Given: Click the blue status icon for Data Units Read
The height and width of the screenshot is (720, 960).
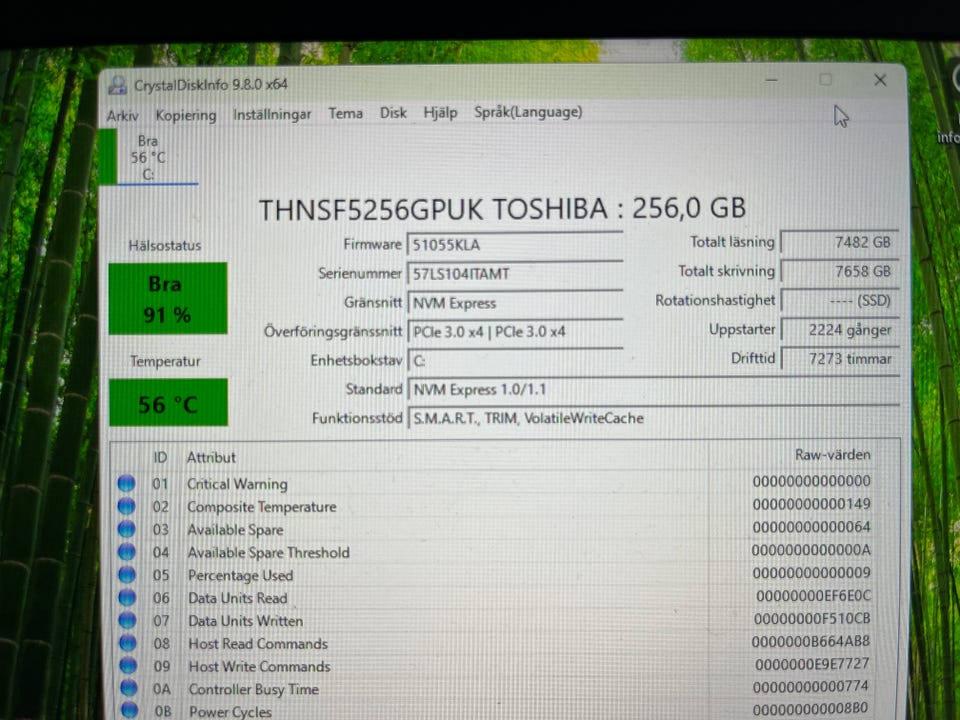Looking at the screenshot, I should [x=127, y=598].
